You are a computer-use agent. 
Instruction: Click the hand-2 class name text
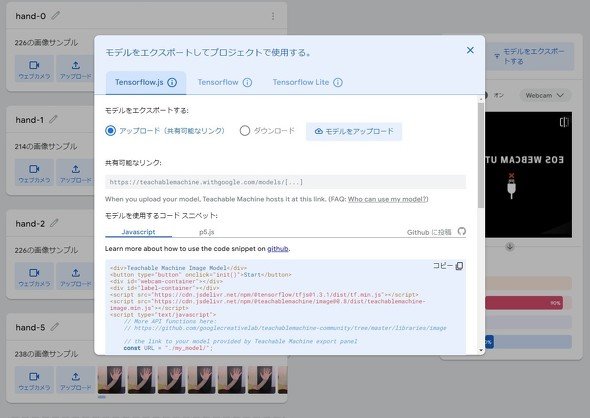30,224
